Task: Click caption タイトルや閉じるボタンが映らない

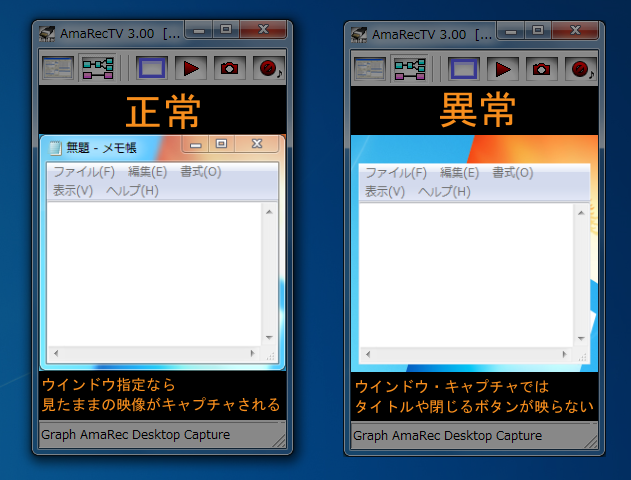Action: (474, 406)
